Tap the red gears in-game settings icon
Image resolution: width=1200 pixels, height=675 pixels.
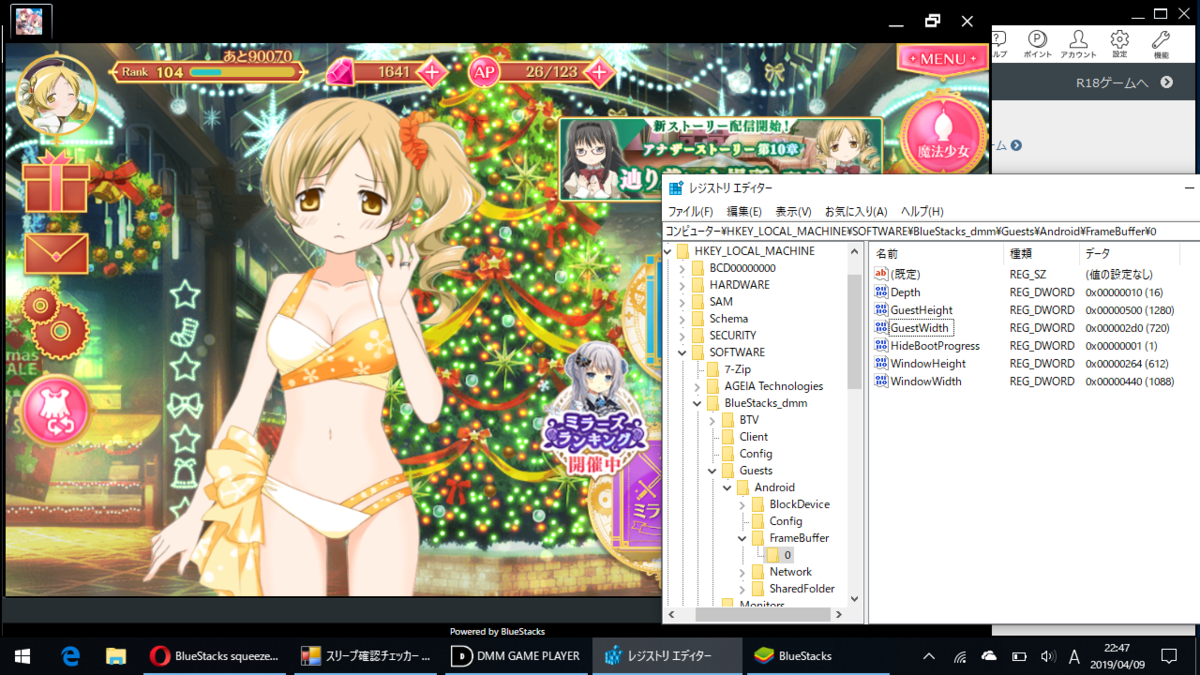57,325
